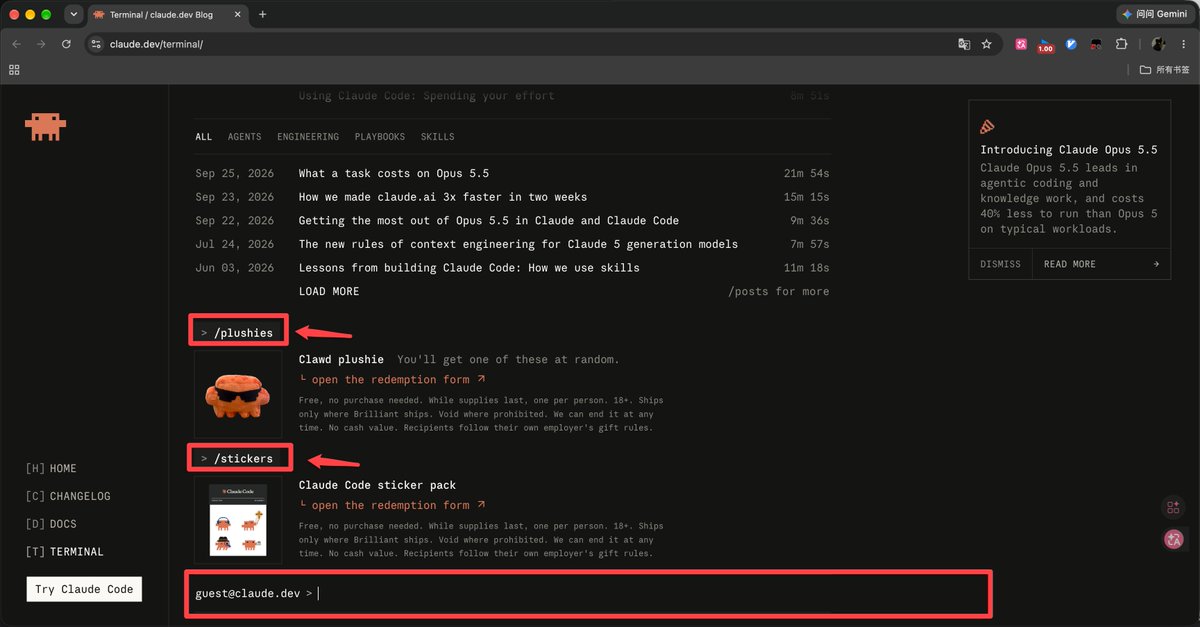1200x627 pixels.
Task: Reload the claude.dev page
Action: (66, 44)
